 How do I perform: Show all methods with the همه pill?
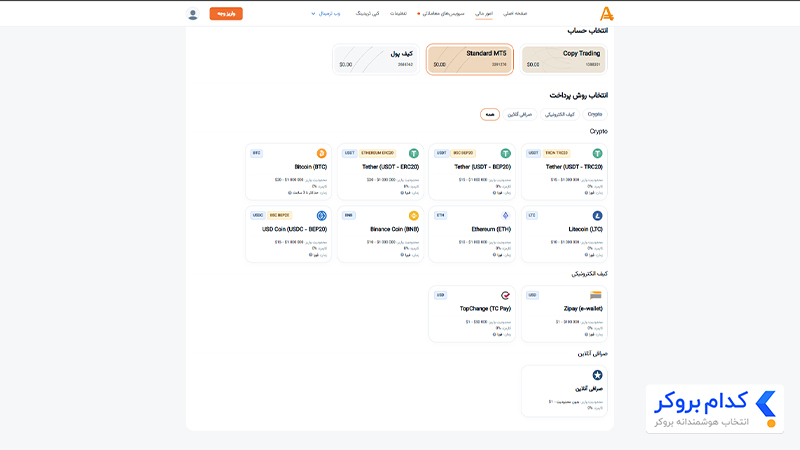tap(490, 114)
